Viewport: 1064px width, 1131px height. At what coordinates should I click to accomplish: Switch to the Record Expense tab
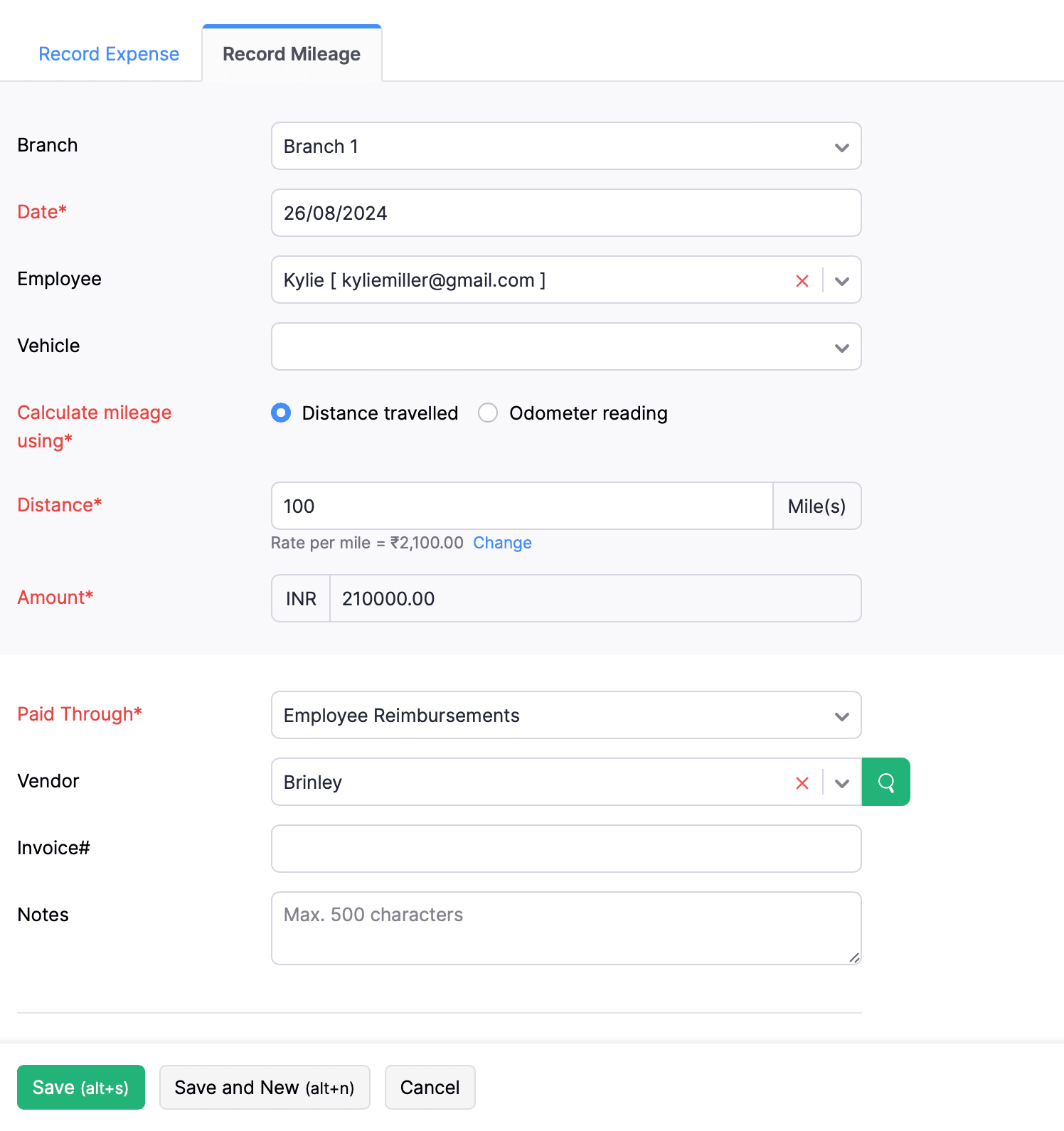[109, 54]
